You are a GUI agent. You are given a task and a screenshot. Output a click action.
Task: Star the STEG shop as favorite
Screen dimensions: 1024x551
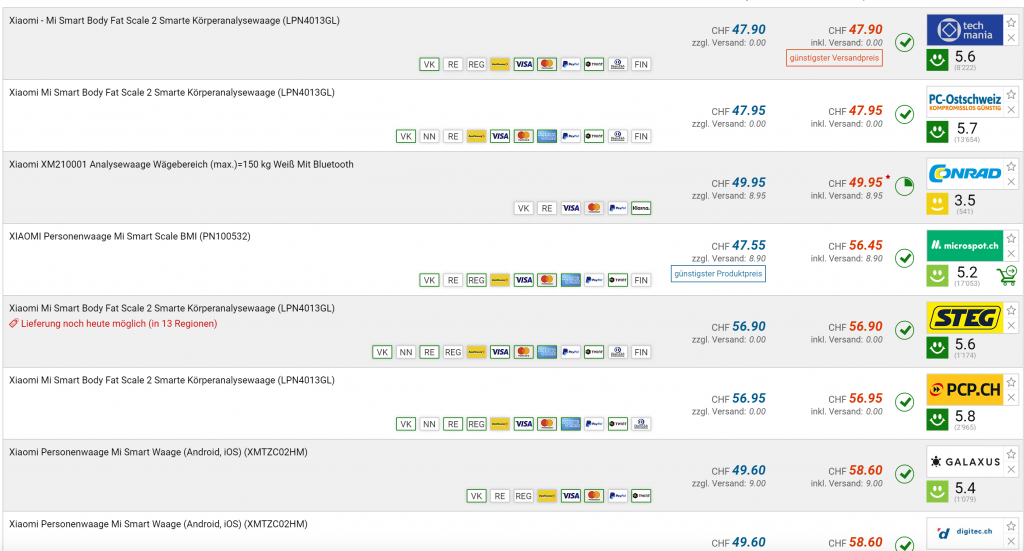(1011, 310)
